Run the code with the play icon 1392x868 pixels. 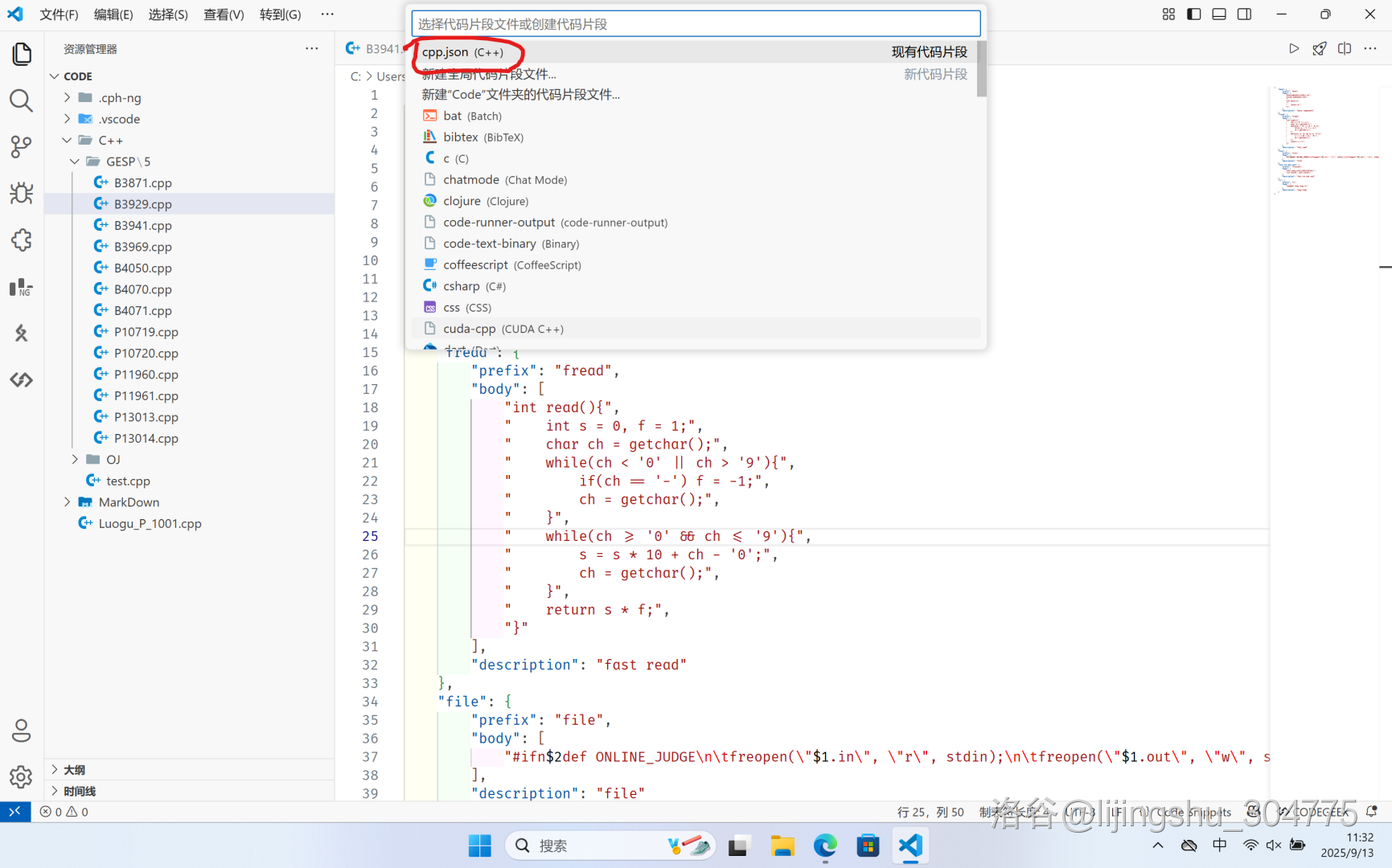(x=1294, y=48)
